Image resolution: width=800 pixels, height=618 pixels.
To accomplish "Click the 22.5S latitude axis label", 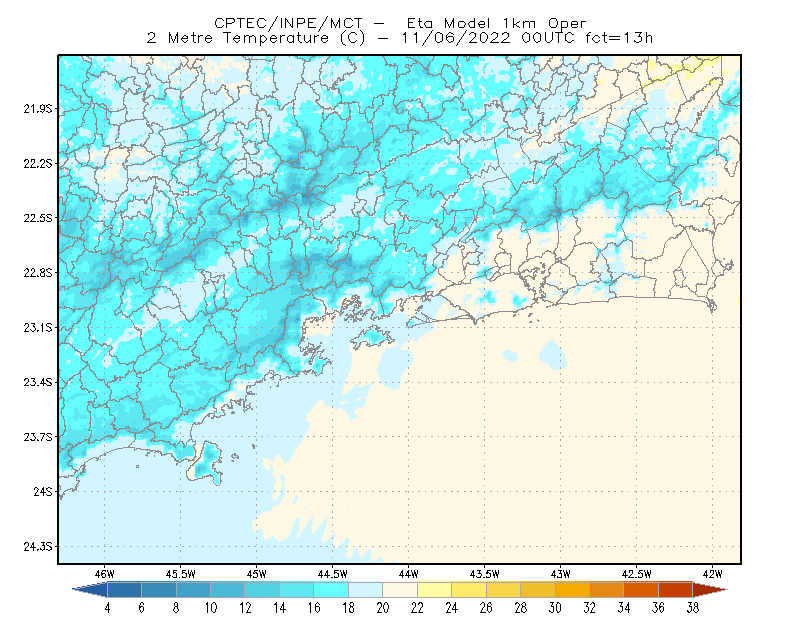I will (37, 218).
